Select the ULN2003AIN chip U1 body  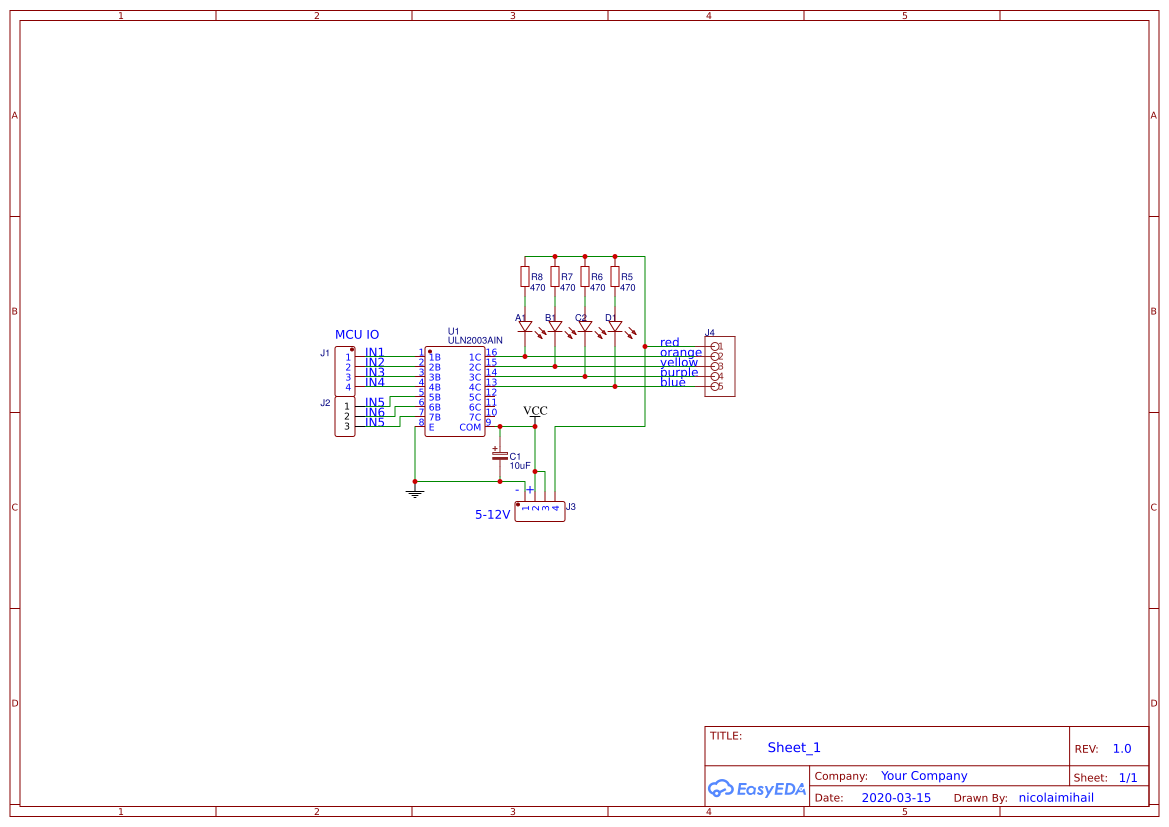(x=454, y=392)
